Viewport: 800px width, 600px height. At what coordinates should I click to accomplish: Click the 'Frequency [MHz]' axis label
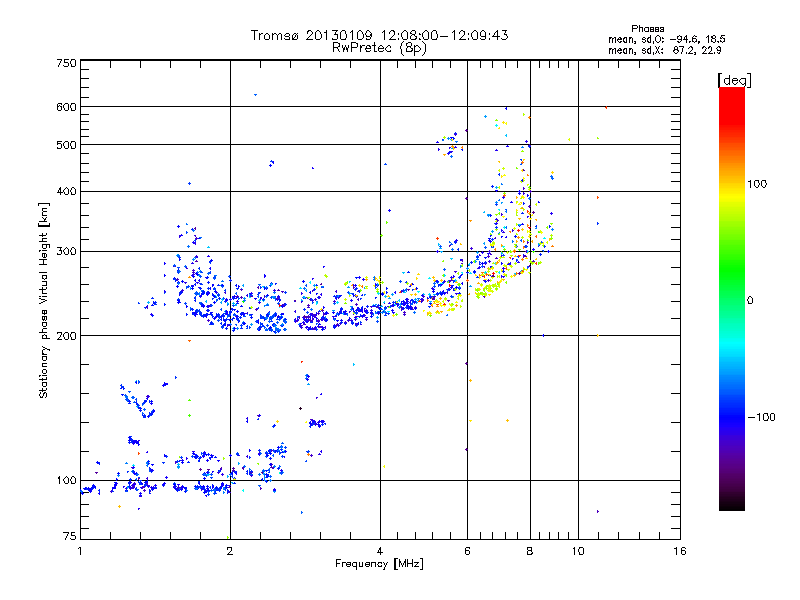coord(379,564)
